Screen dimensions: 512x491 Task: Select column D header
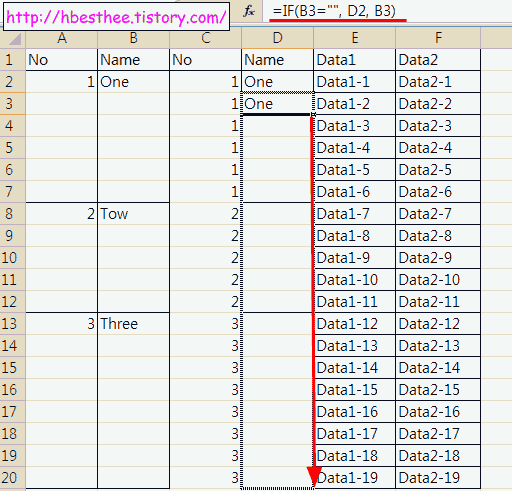[x=278, y=38]
